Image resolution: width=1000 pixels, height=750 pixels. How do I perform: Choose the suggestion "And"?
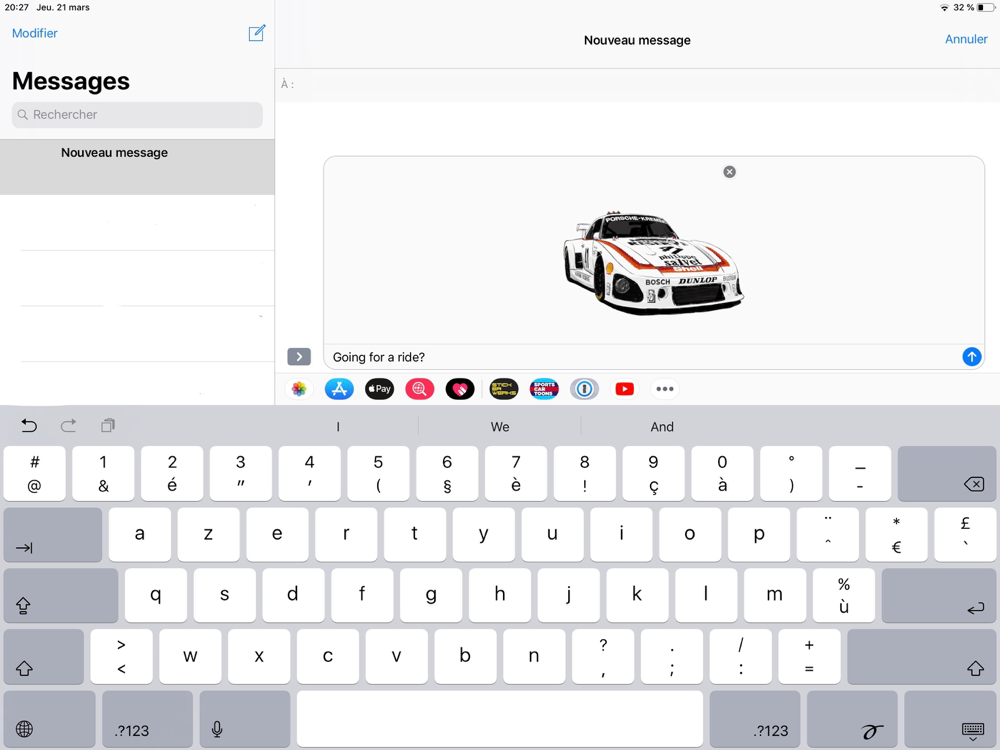click(x=662, y=427)
